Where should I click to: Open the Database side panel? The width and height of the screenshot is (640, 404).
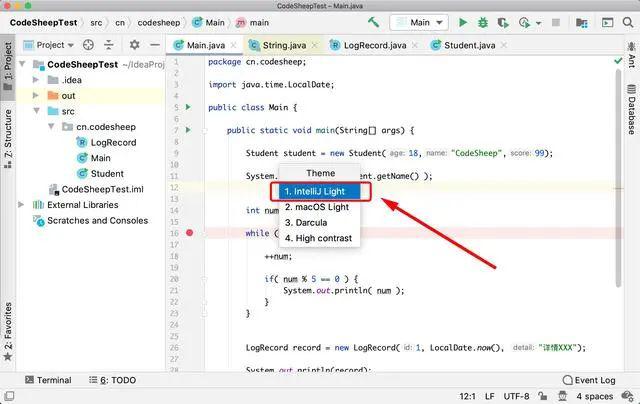(x=631, y=109)
